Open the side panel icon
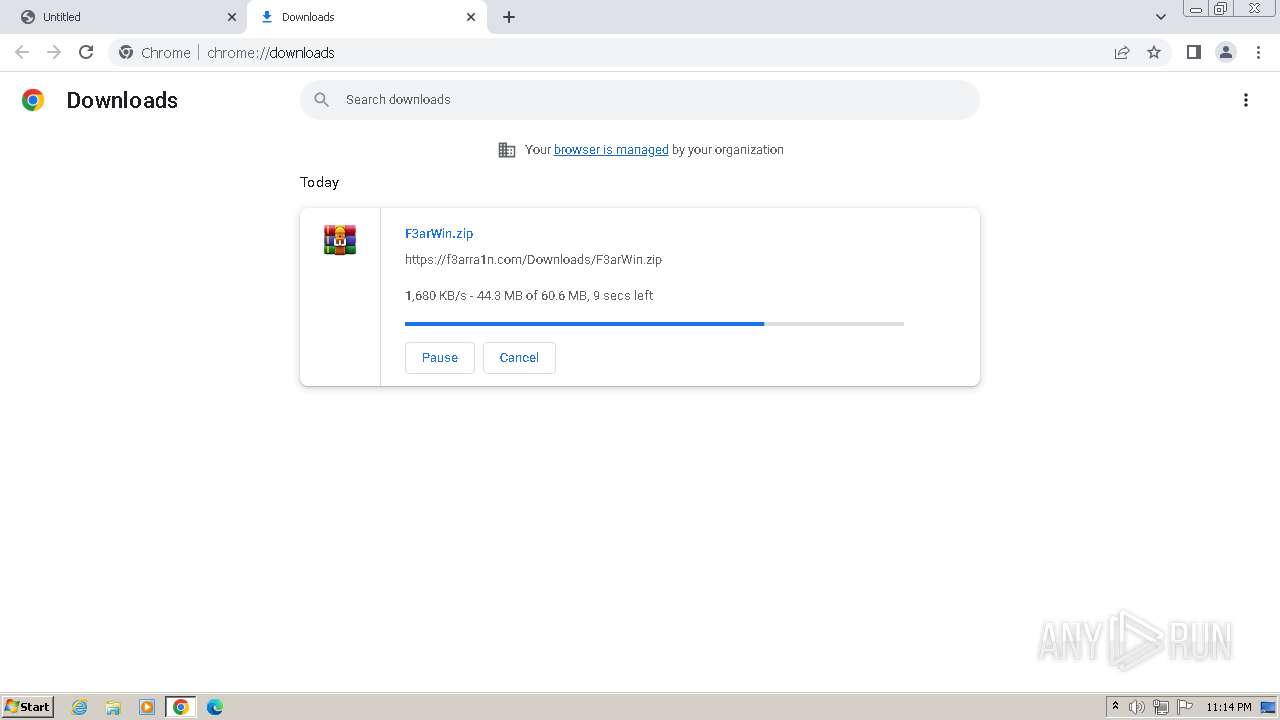The image size is (1280, 720). [1193, 52]
